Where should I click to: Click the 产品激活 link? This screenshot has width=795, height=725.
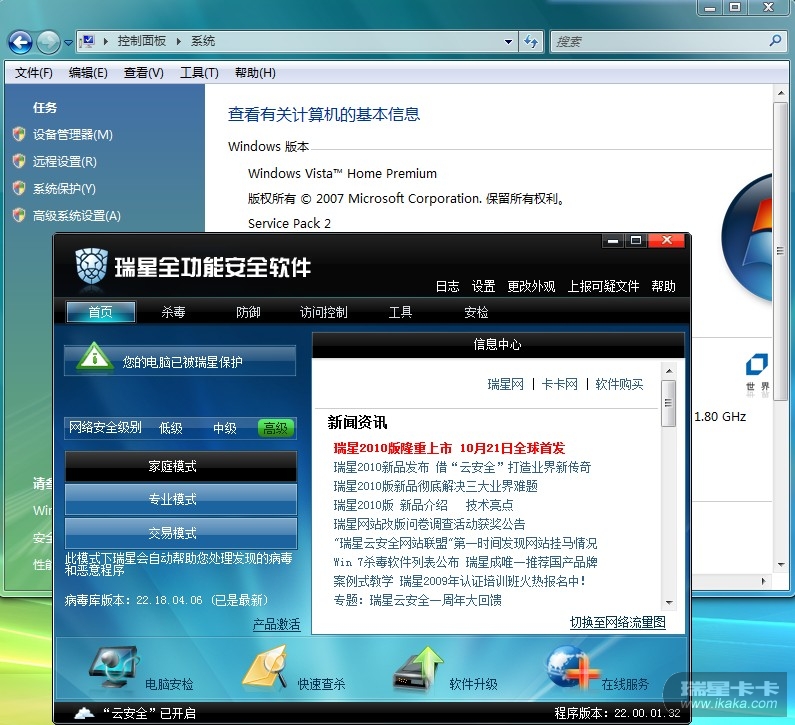[x=276, y=624]
